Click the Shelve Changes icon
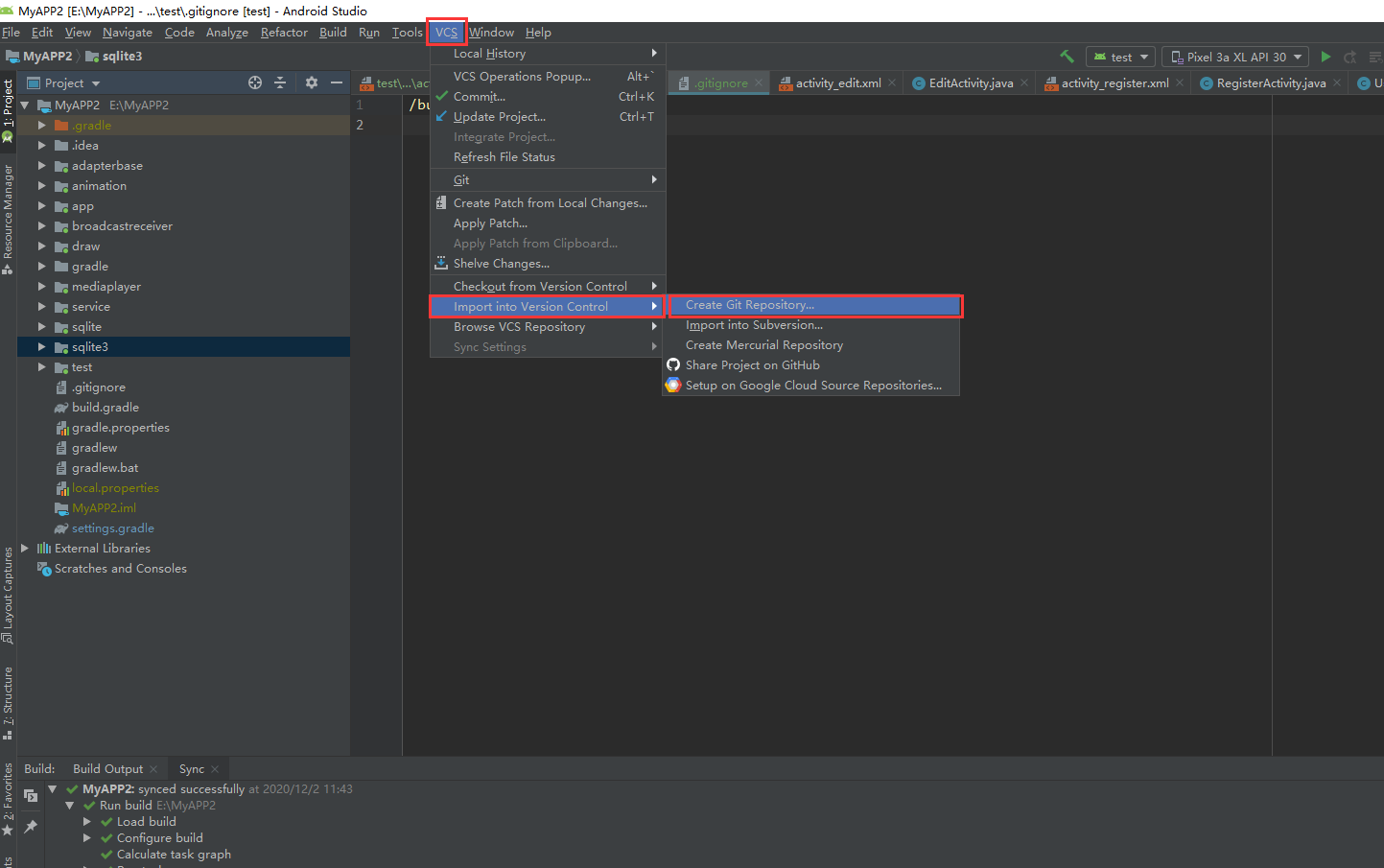Viewport: 1384px width, 868px height. (441, 263)
